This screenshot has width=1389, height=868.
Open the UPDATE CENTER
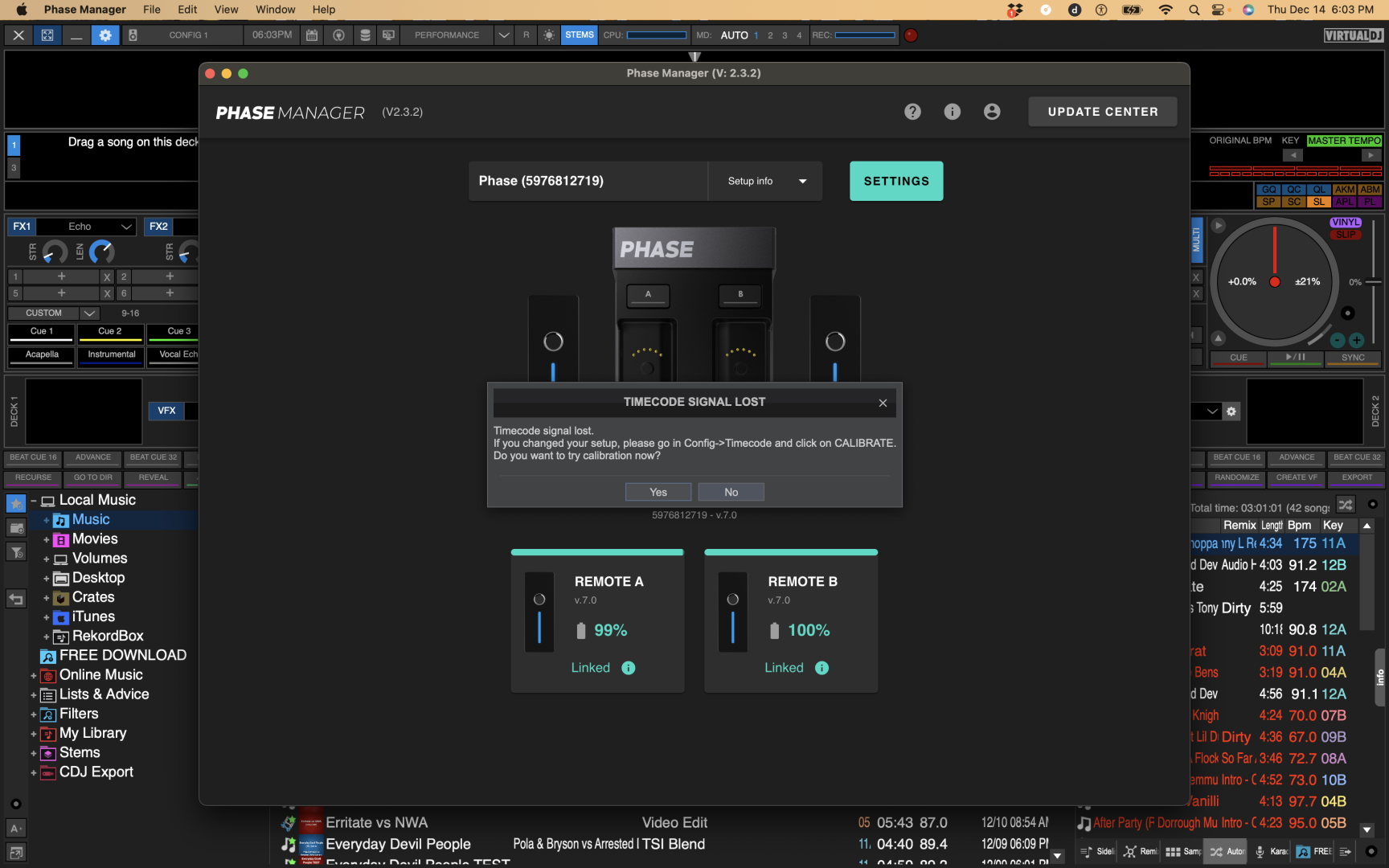(x=1103, y=112)
